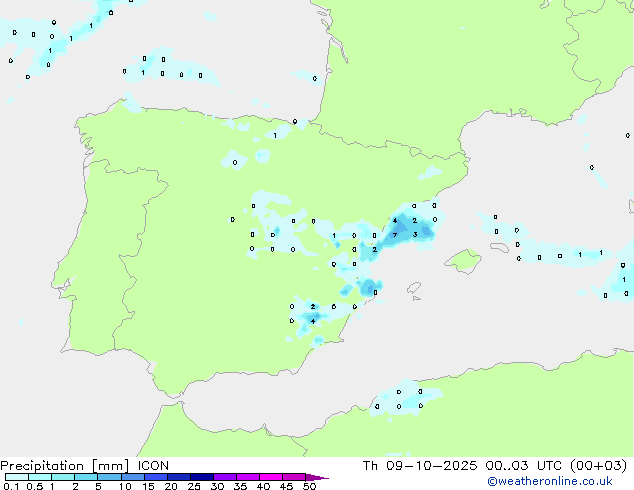
Task: Select the (00+03) forecast offset label
Action: (x=600, y=465)
